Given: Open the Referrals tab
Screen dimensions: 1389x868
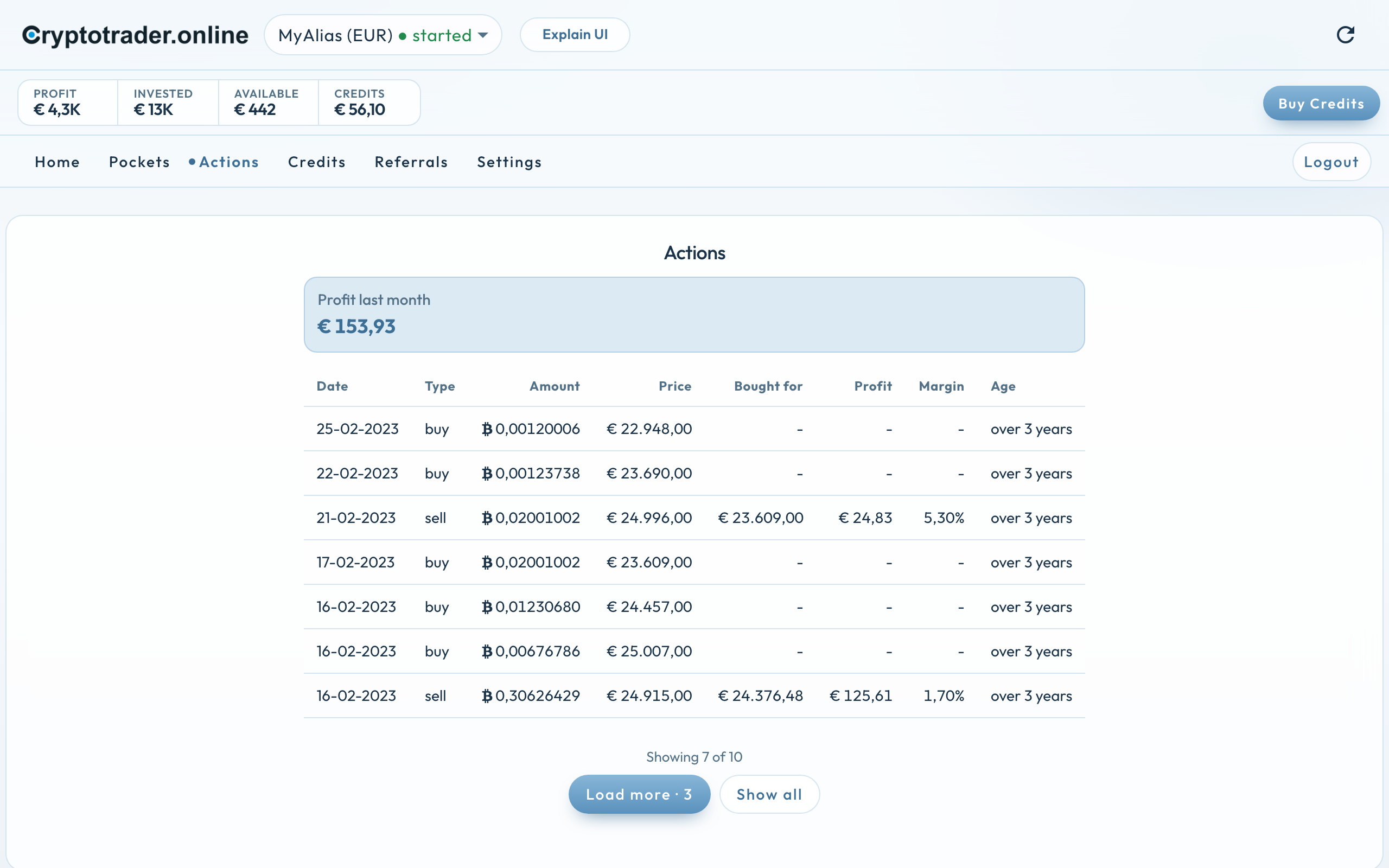Looking at the screenshot, I should [411, 162].
